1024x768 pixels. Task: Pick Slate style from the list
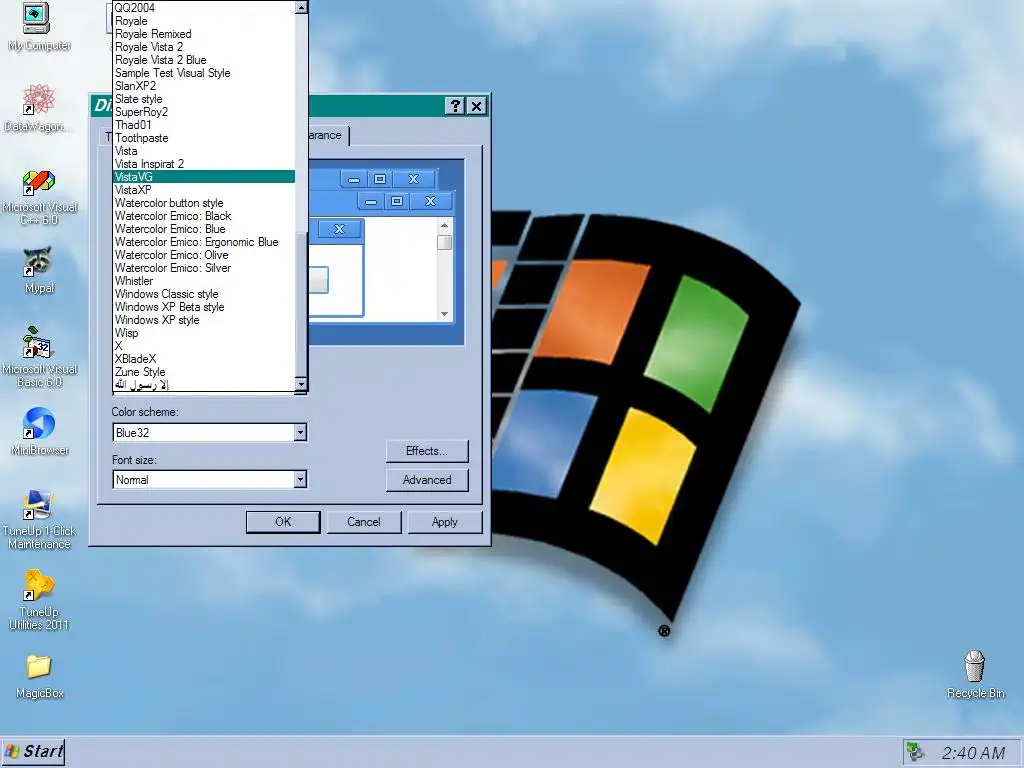[204, 99]
